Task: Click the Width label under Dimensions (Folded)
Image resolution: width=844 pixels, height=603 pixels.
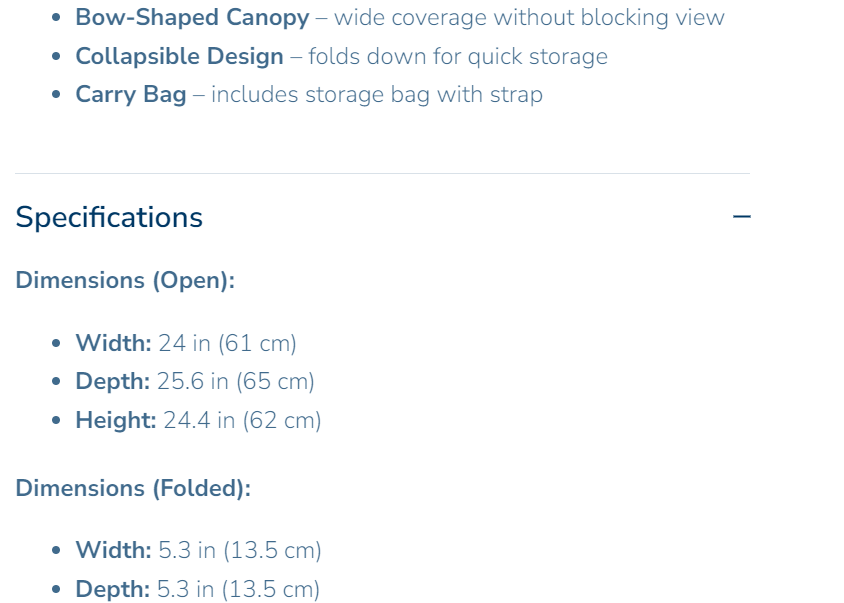Action: coord(113,550)
